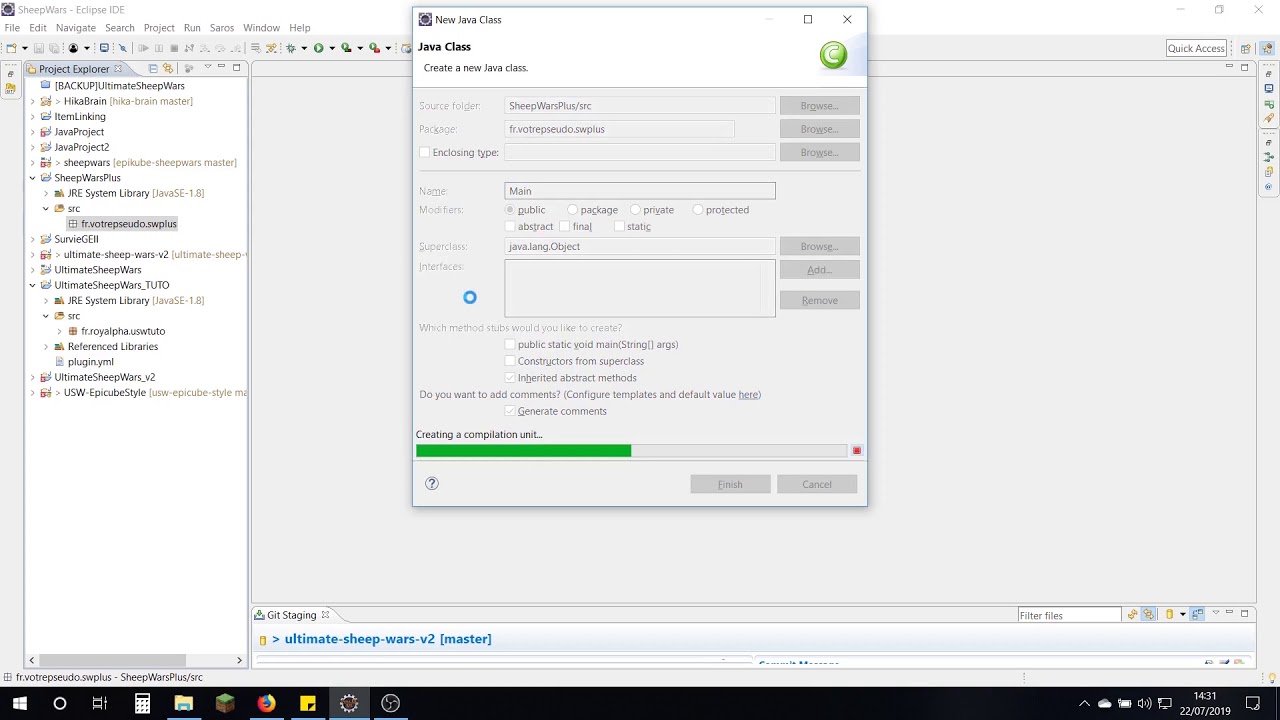The width and height of the screenshot is (1280, 720).
Task: Click the 'here' templates link
Action: (x=748, y=395)
